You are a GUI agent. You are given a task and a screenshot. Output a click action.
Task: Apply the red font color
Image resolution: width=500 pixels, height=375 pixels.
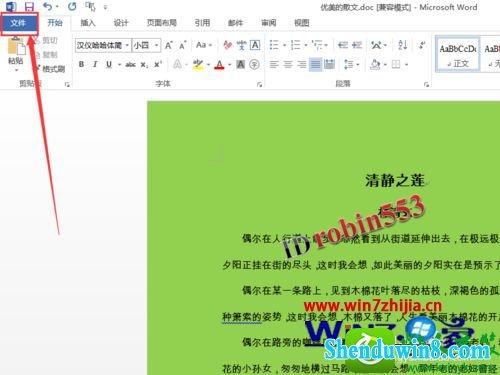coord(219,64)
